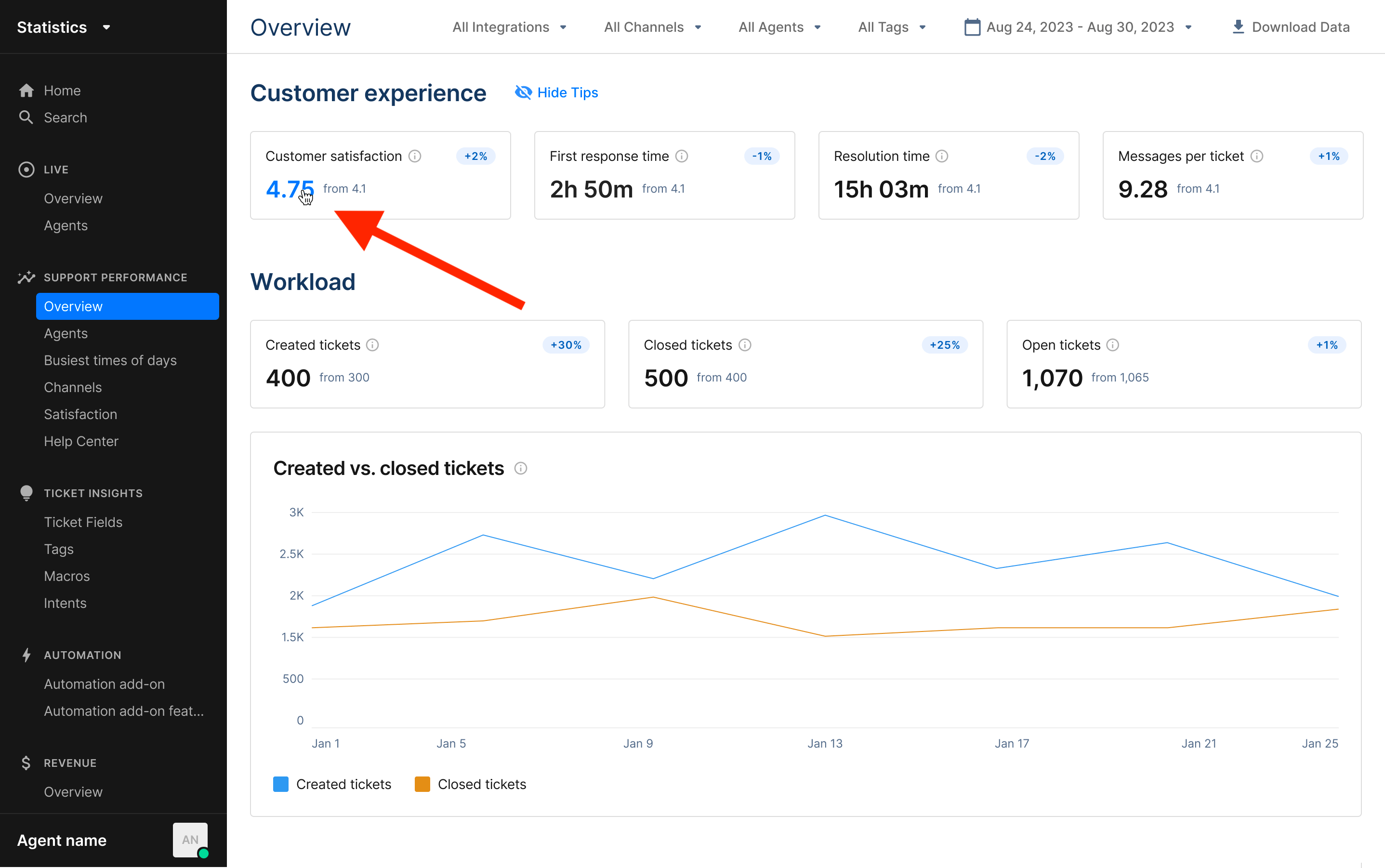This screenshot has width=1385, height=868.
Task: Click the Home link in the sidebar
Action: point(63,91)
